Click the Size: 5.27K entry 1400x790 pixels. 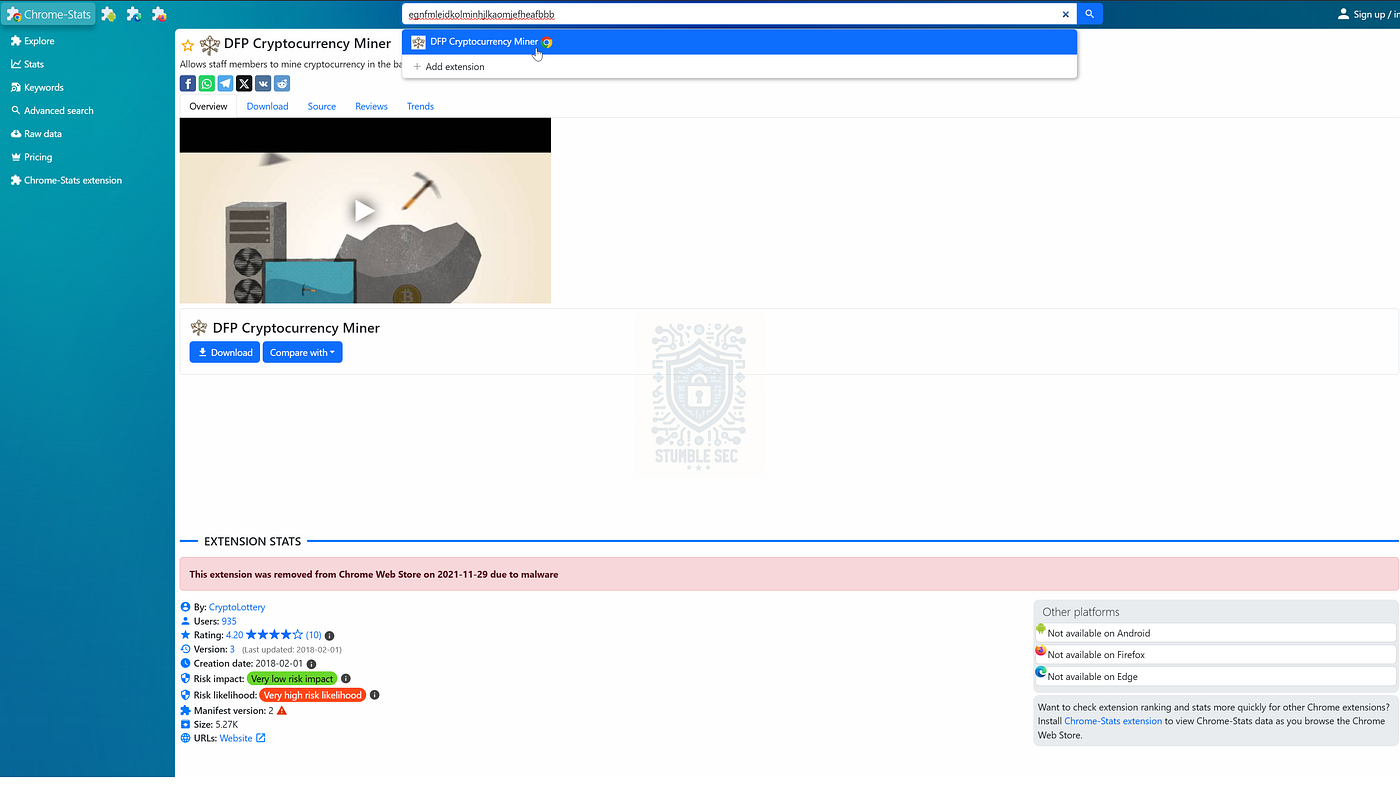[209, 724]
